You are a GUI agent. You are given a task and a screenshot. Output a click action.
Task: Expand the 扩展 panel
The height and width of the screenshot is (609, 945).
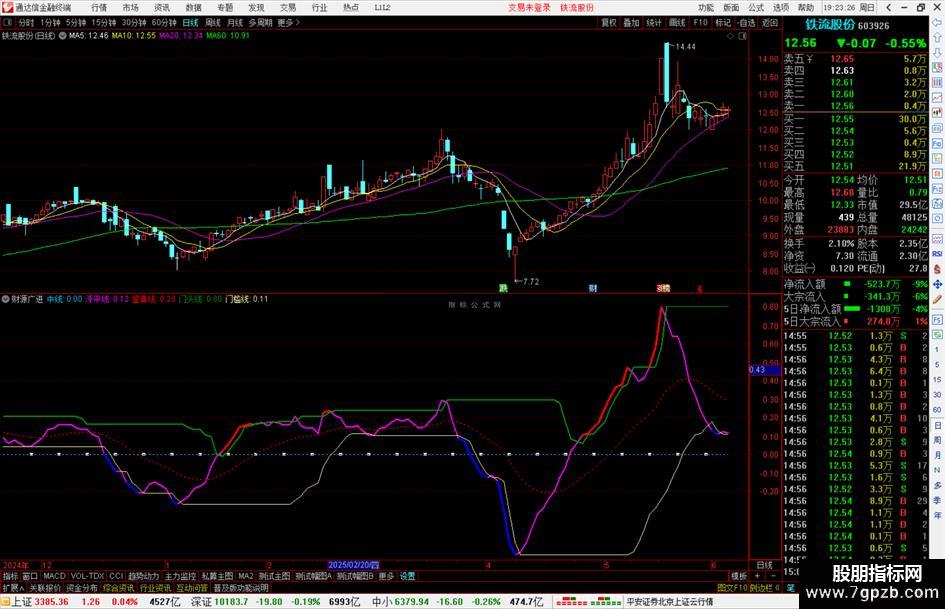(13, 588)
